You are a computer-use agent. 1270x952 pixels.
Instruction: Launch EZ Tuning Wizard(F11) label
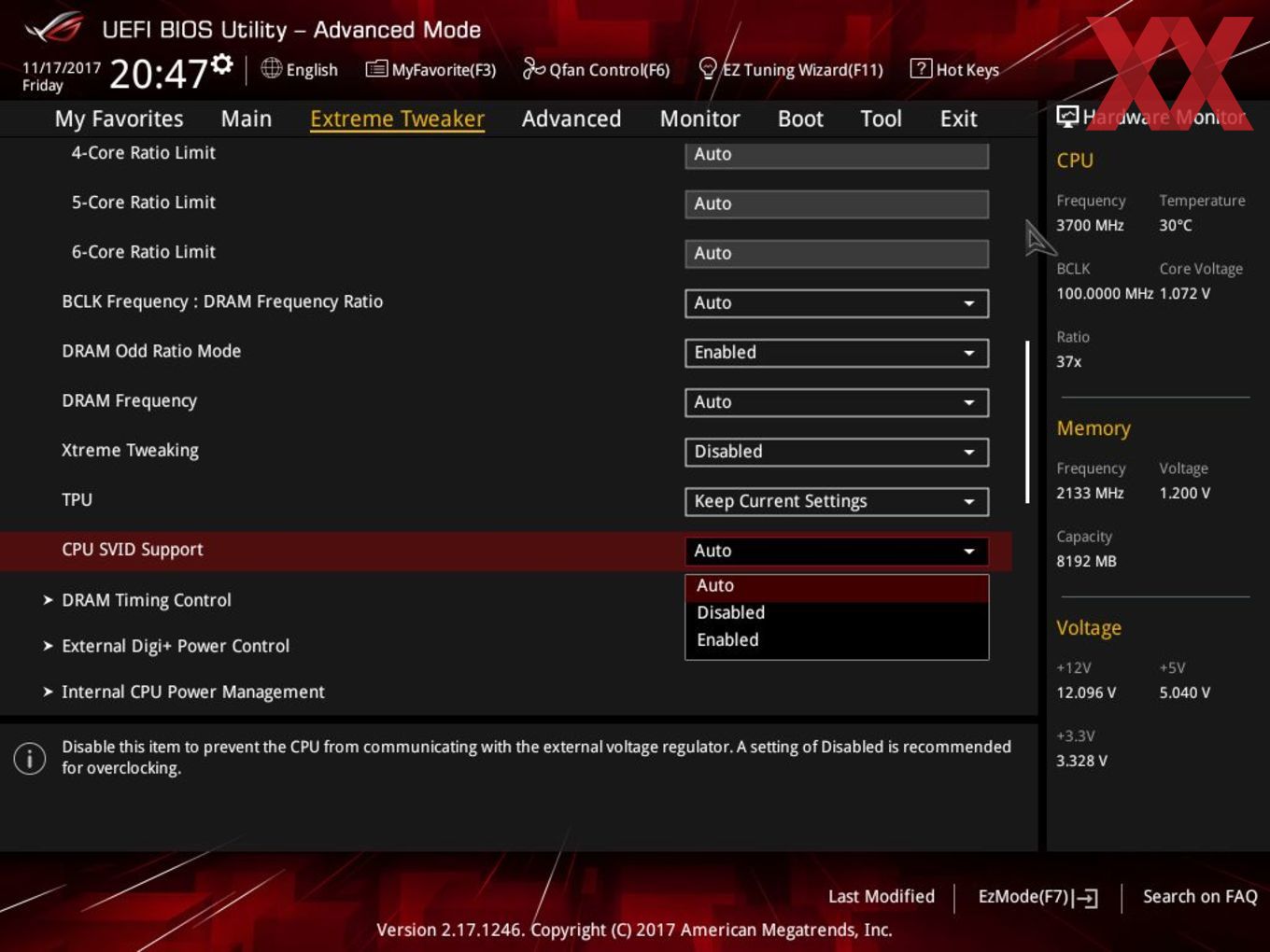(803, 70)
